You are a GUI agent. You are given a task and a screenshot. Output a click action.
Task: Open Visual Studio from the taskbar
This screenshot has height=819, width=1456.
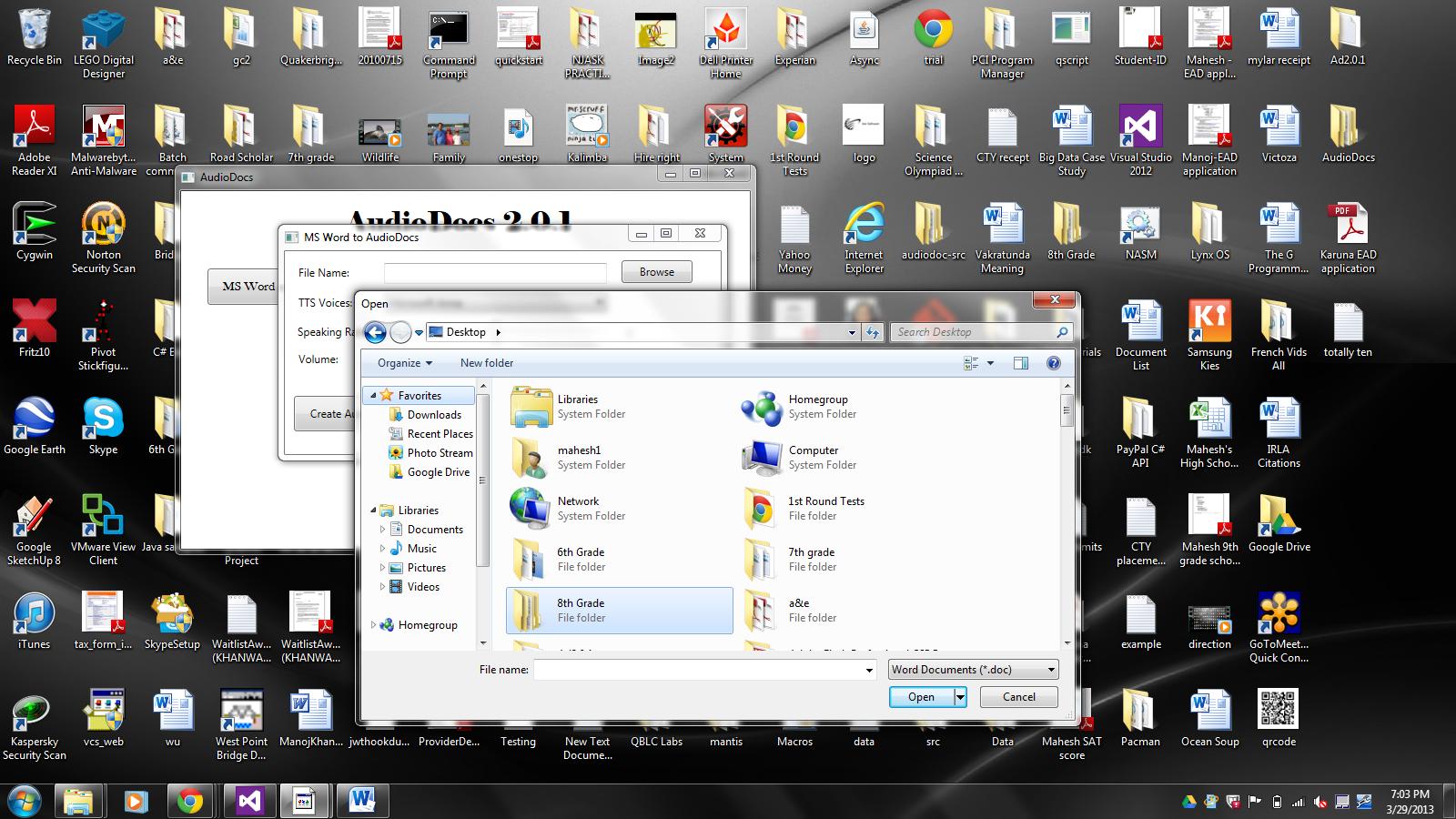(247, 801)
